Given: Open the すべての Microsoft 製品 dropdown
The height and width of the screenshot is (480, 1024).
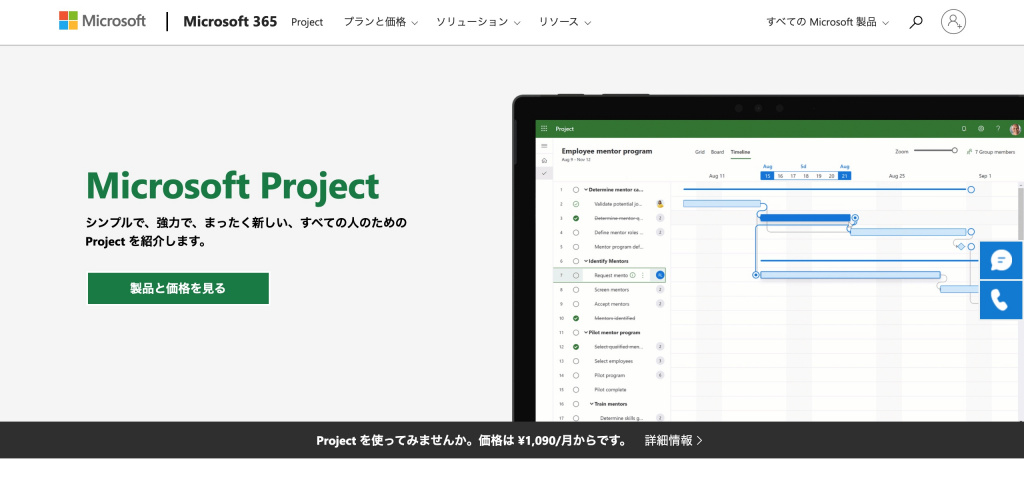Looking at the screenshot, I should [827, 22].
